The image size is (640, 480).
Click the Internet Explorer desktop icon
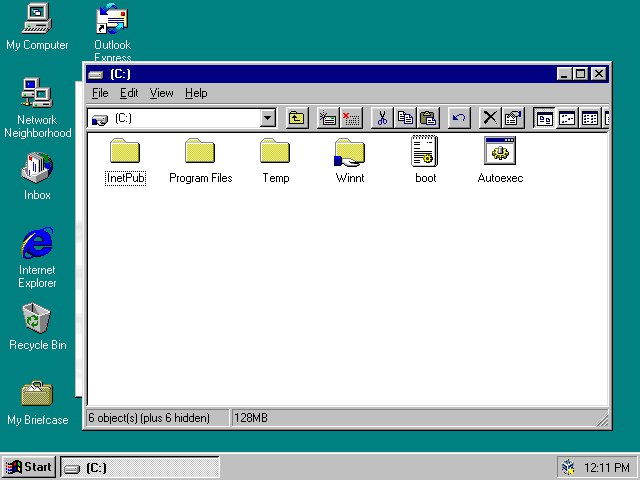[37, 258]
